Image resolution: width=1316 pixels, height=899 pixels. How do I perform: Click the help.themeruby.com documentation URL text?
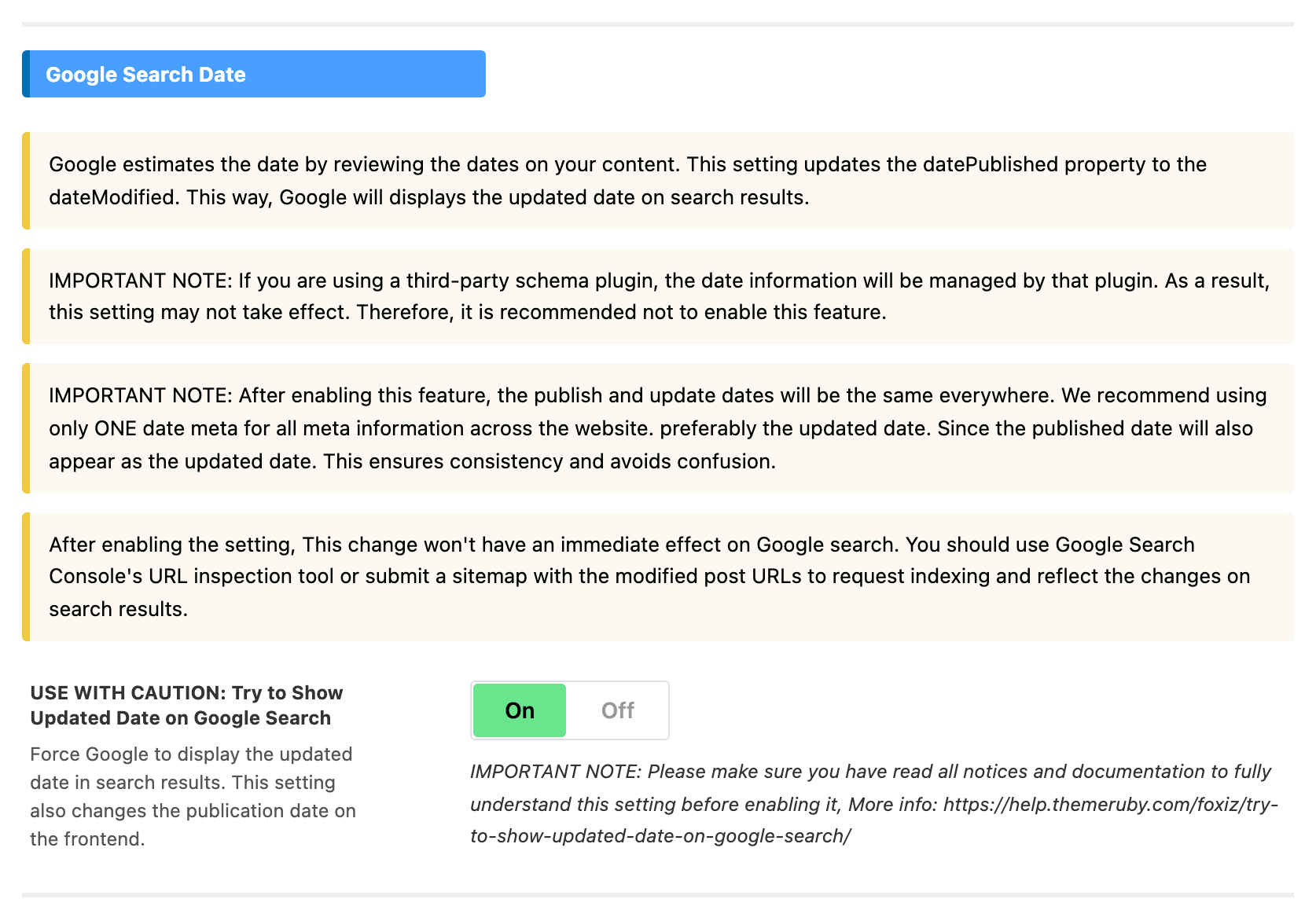tap(874, 820)
